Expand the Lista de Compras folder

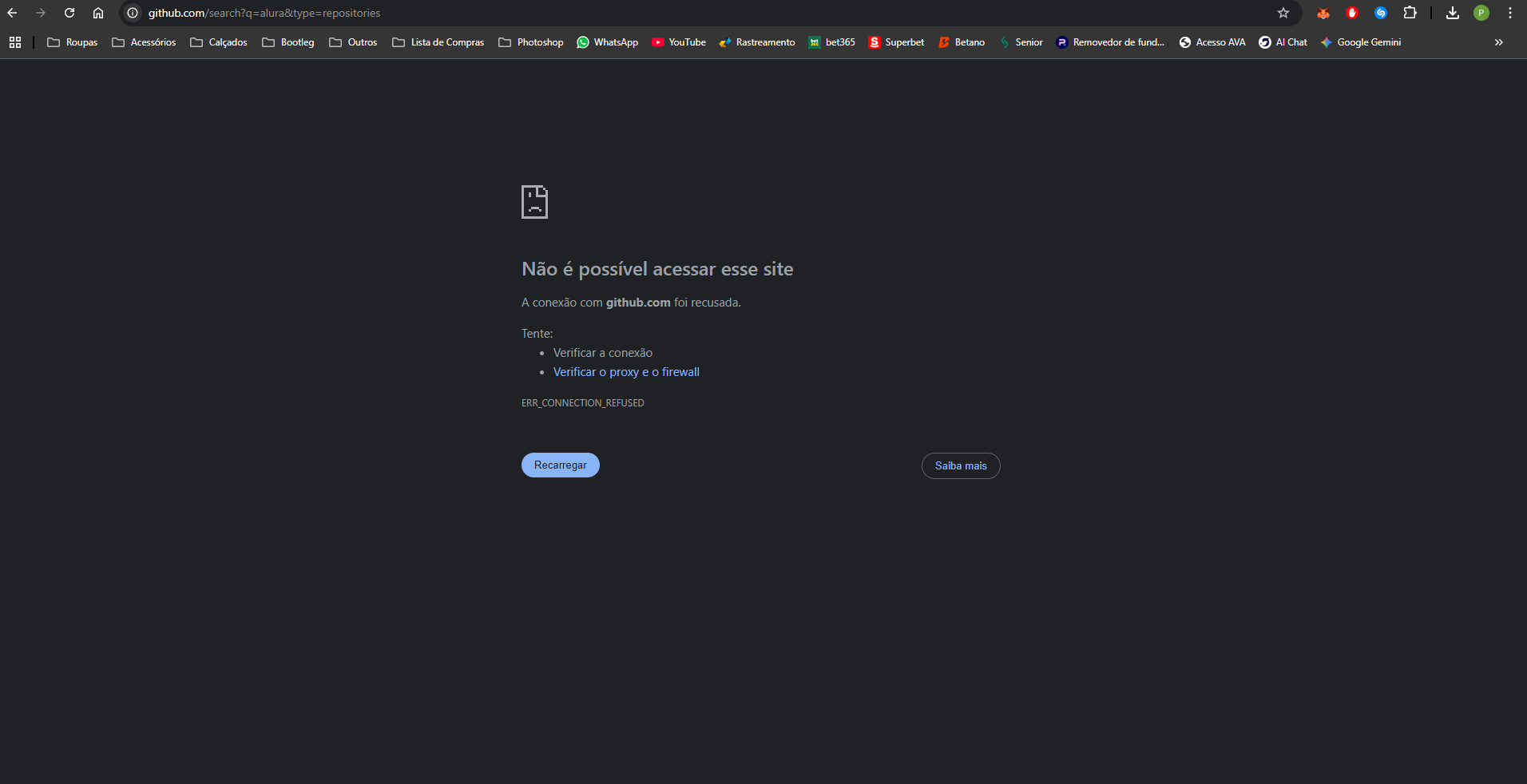pos(438,42)
